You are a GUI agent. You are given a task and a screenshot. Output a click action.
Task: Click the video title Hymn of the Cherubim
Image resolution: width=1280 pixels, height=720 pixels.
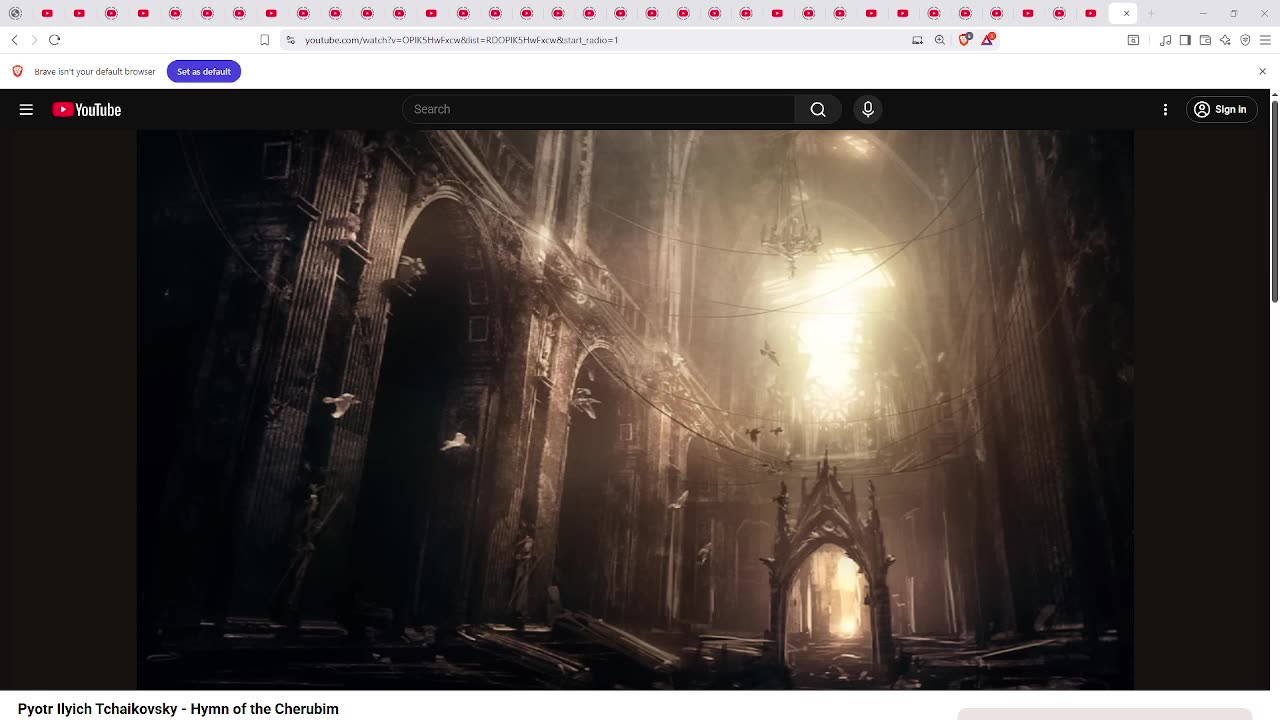click(x=178, y=709)
